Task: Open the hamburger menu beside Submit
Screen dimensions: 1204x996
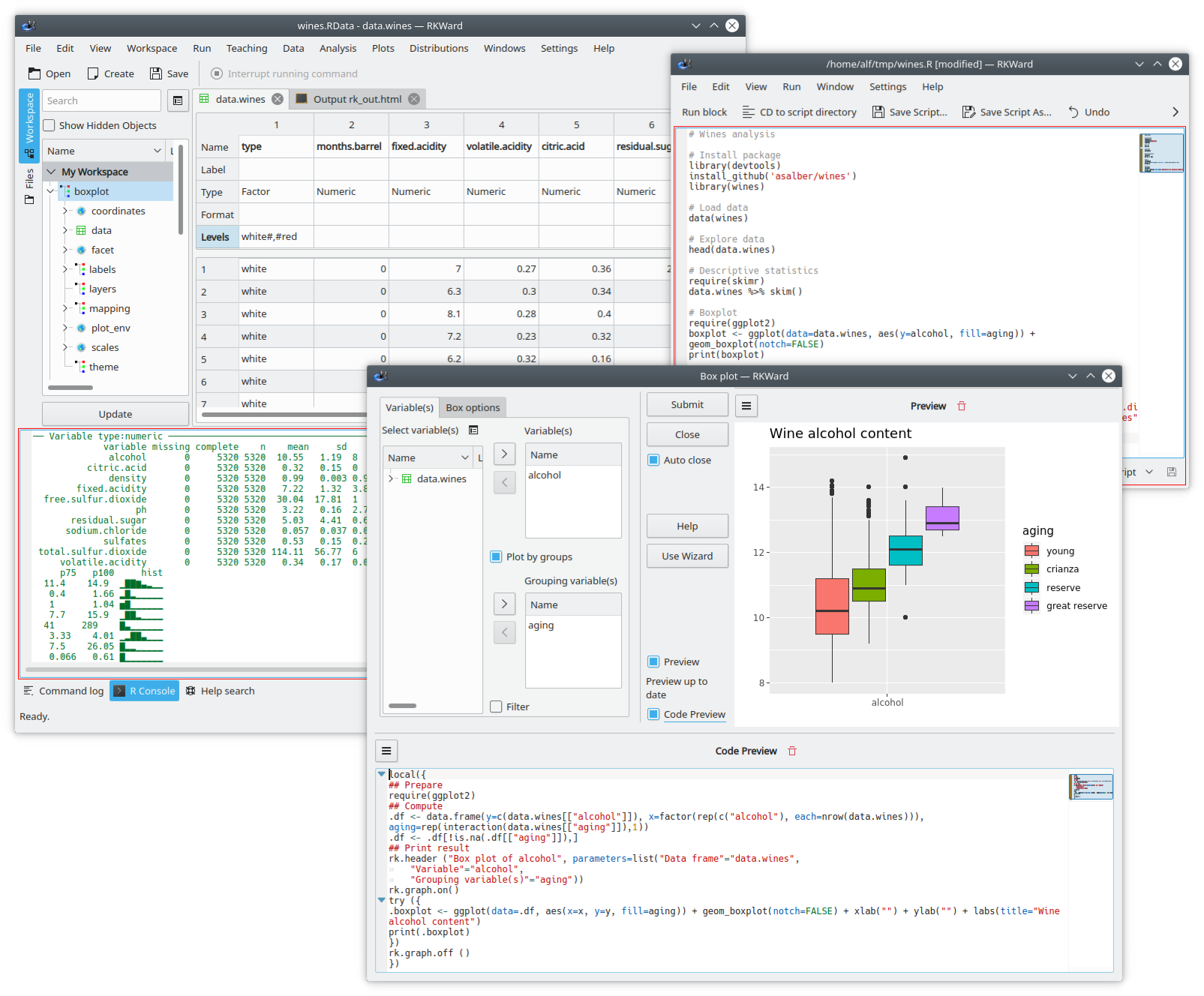Action: pos(746,406)
